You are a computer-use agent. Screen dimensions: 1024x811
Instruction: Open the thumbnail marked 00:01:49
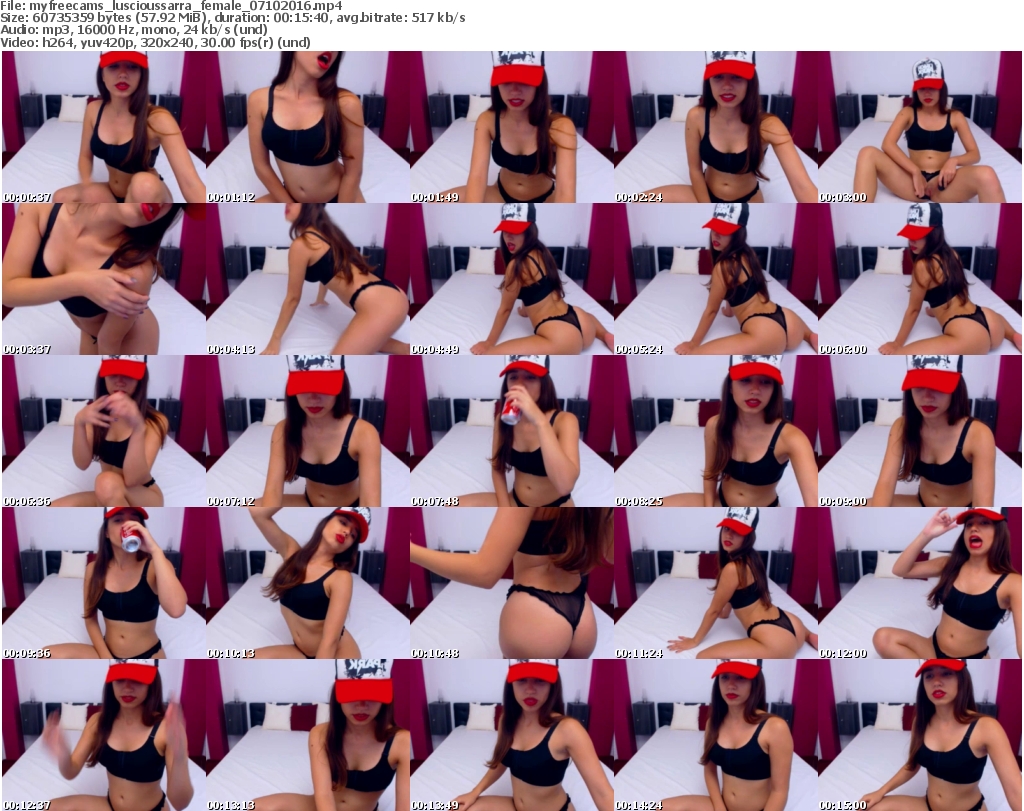(x=511, y=127)
